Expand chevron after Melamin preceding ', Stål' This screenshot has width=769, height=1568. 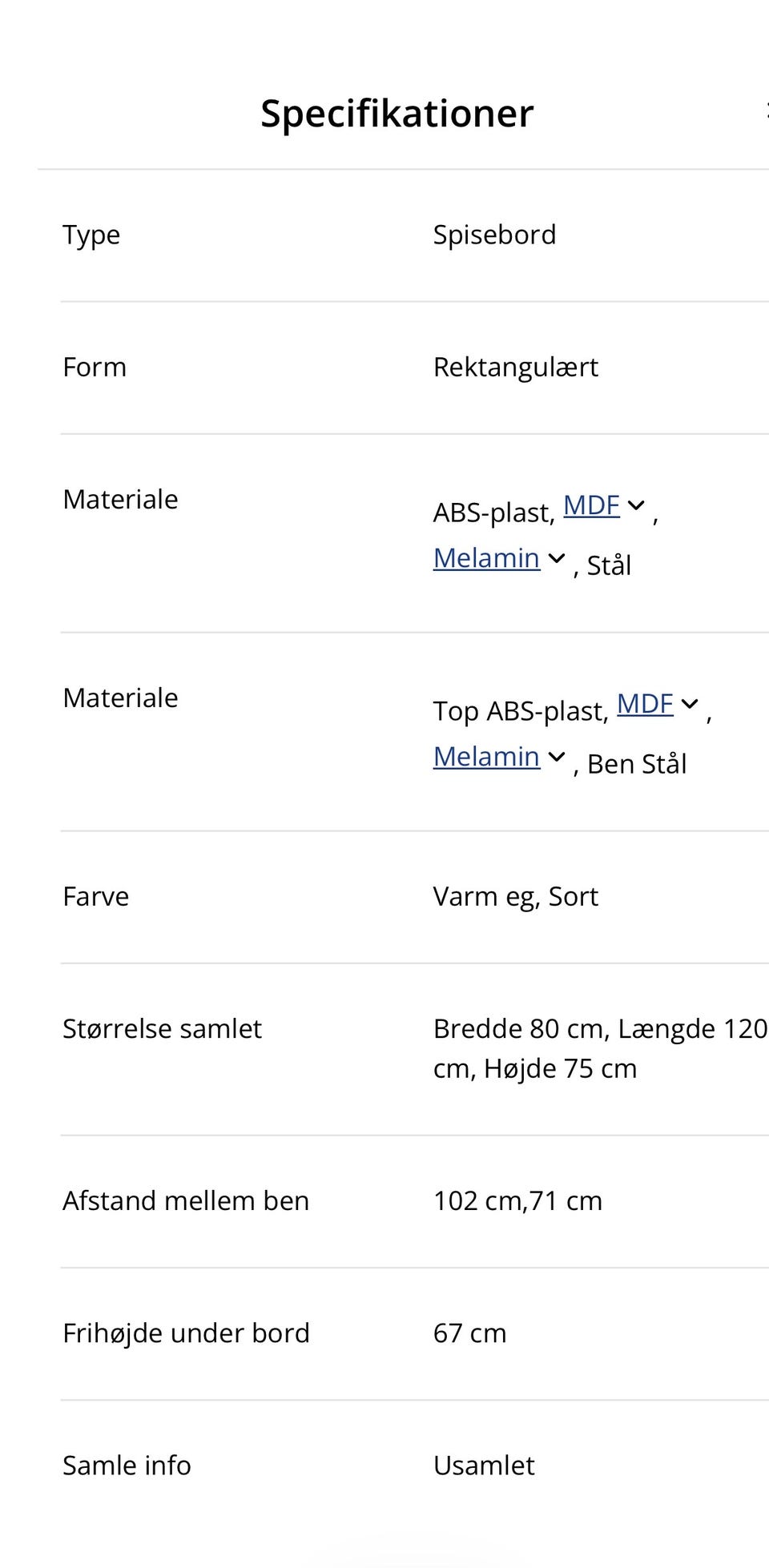557,558
